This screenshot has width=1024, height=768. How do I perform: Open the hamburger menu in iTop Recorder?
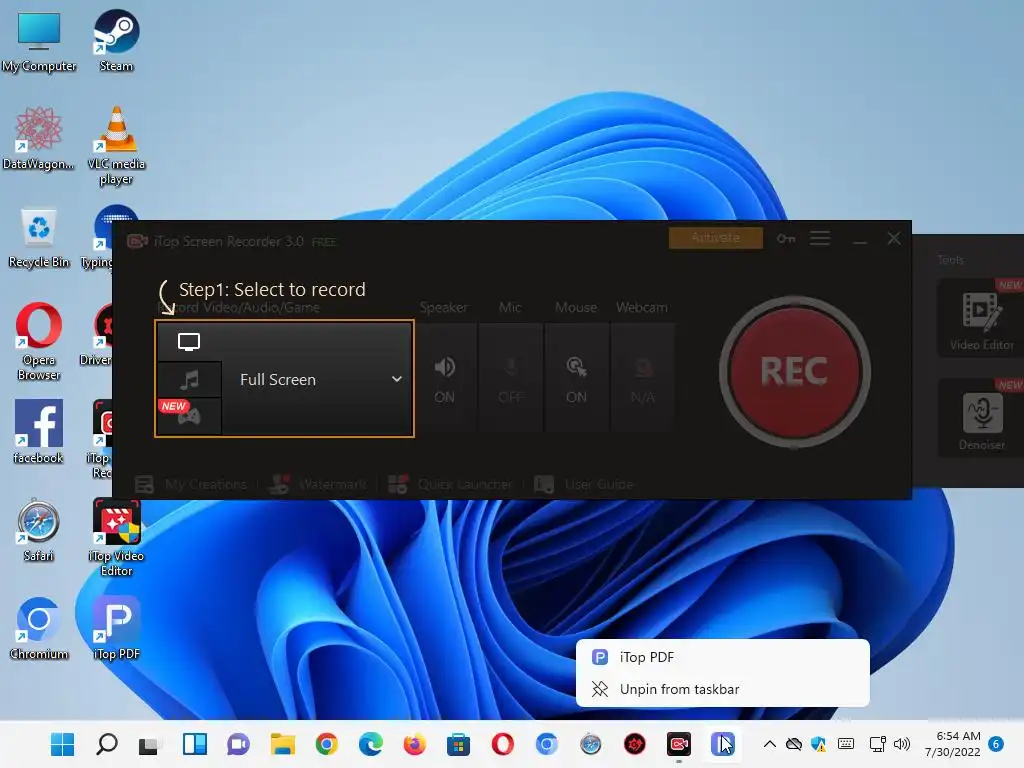coord(820,238)
